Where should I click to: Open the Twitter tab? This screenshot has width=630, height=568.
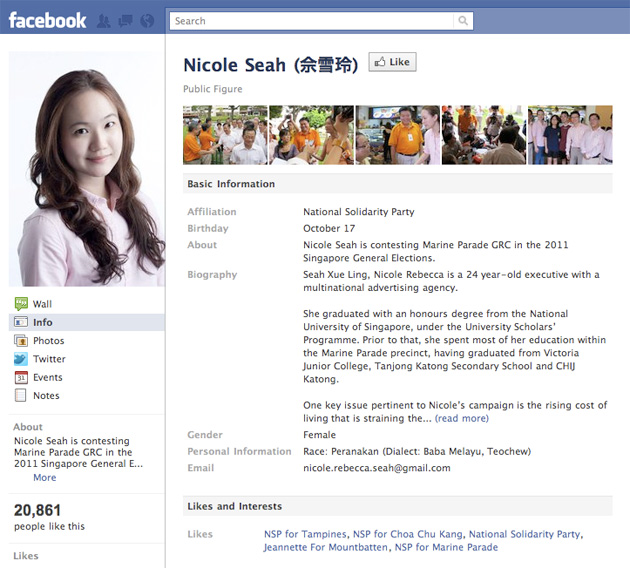click(x=49, y=359)
